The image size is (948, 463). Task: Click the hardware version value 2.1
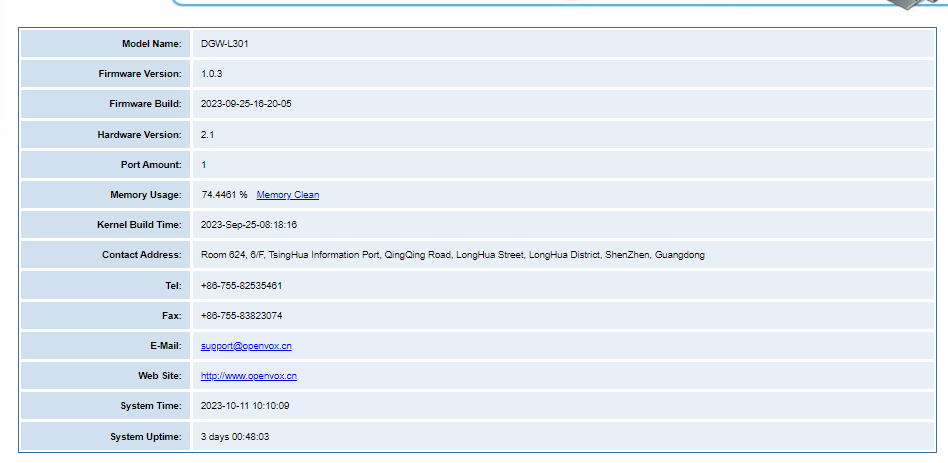click(207, 135)
